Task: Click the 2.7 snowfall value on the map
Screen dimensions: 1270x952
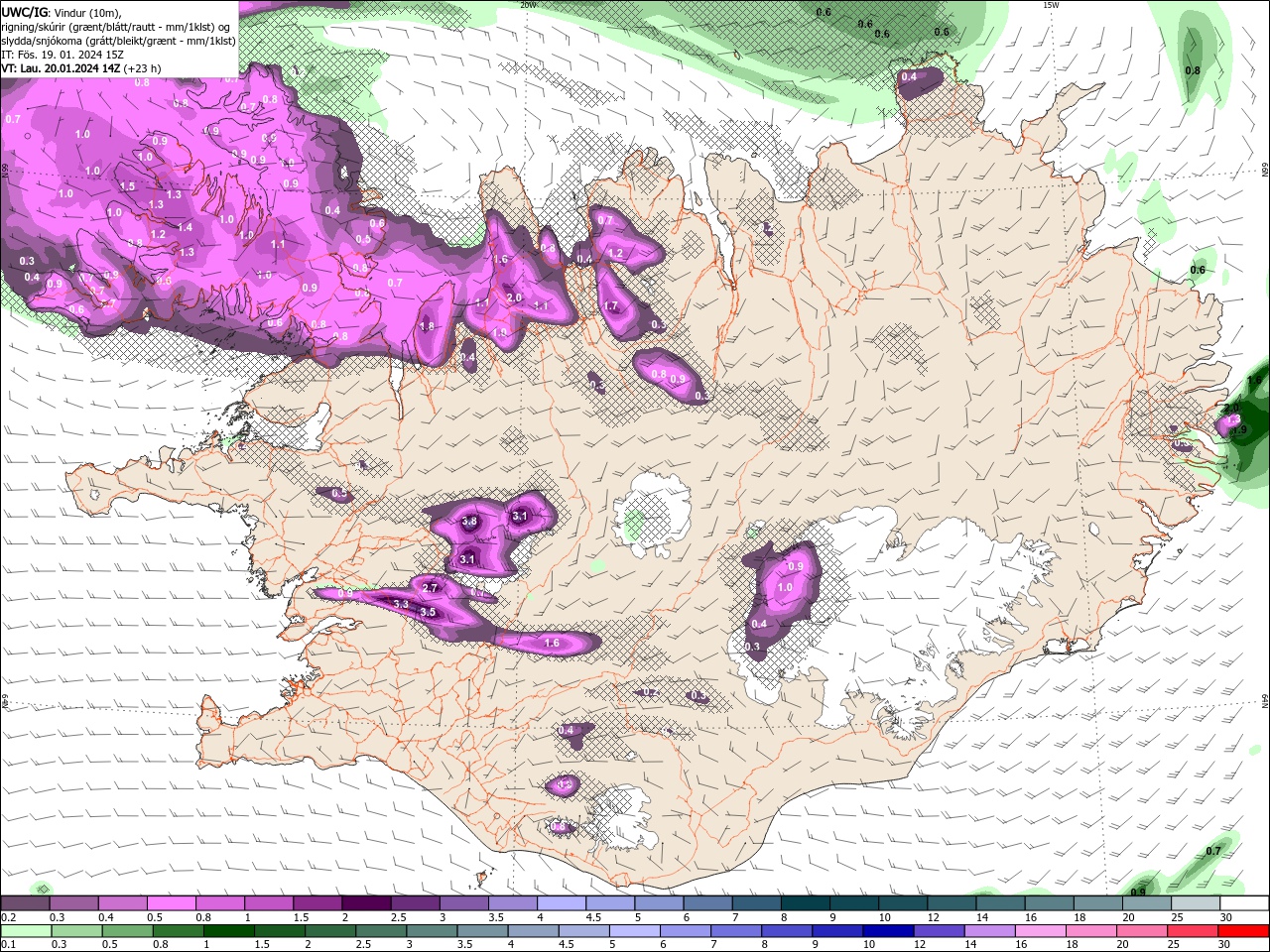Action: [431, 588]
